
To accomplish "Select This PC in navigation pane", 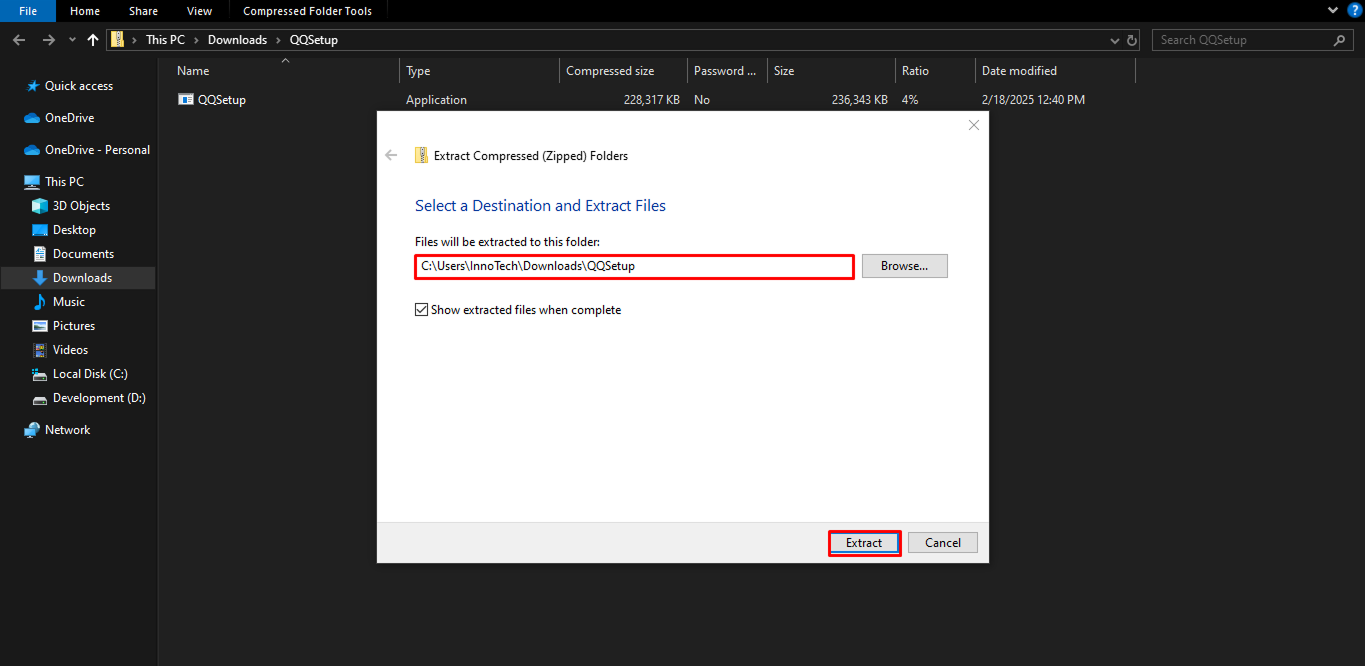I will point(64,182).
